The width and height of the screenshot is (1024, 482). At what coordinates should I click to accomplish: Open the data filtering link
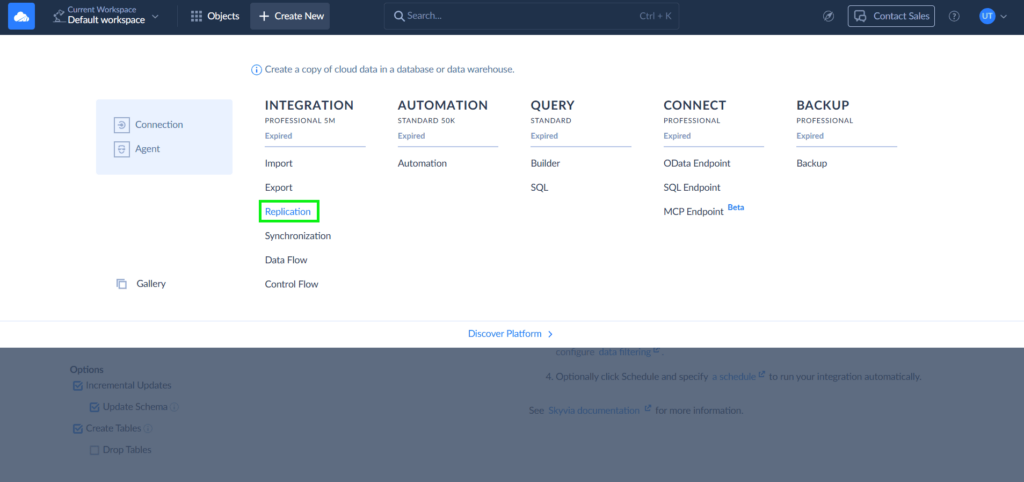(x=630, y=352)
